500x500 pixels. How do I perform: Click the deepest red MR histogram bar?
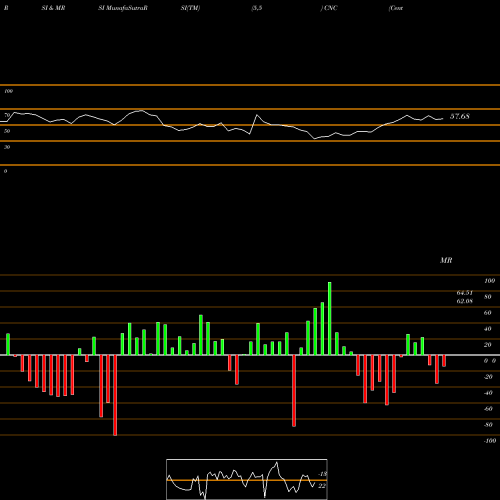tap(115, 395)
